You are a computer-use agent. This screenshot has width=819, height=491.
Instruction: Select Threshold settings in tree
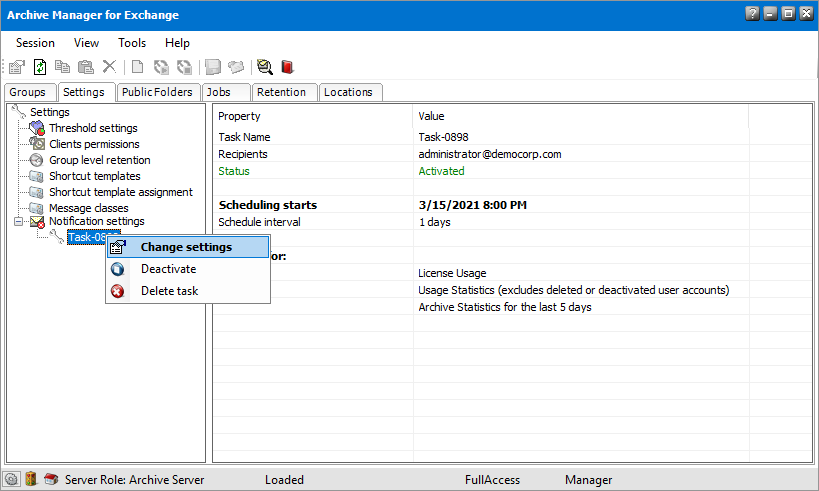coord(93,128)
